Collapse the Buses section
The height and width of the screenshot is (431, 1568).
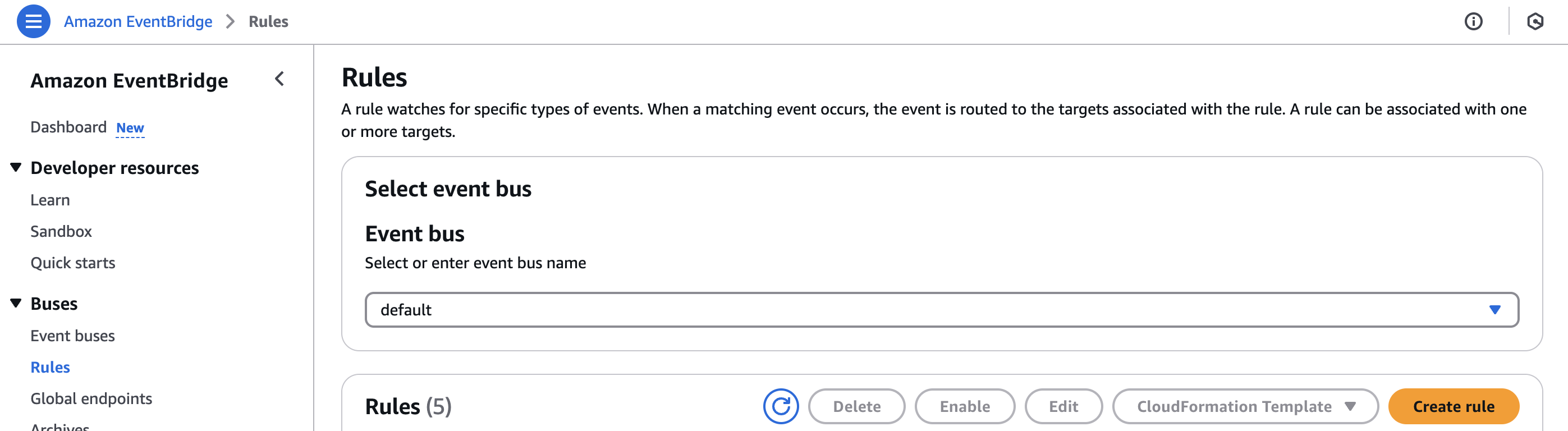(x=16, y=303)
